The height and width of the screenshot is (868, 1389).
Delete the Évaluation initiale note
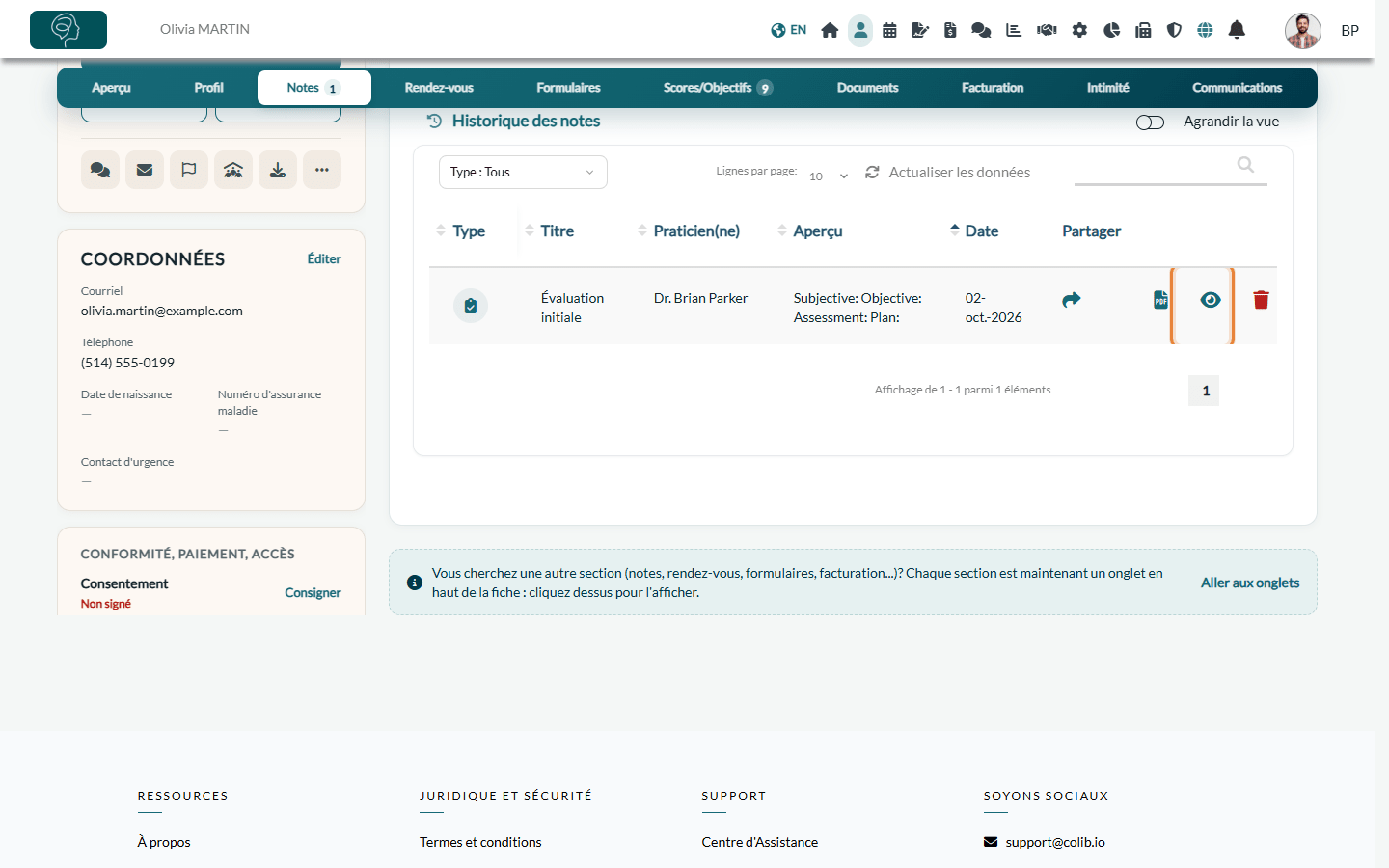coord(1261,300)
